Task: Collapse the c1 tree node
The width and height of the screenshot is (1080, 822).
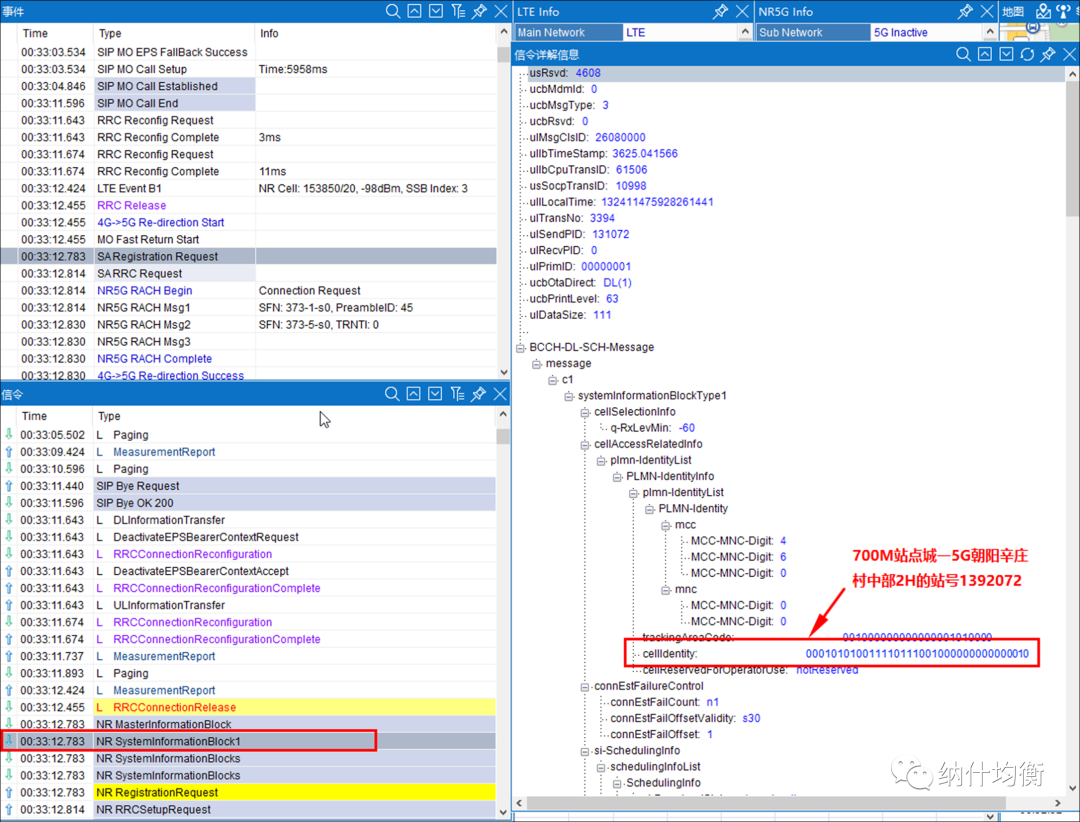Action: click(552, 380)
